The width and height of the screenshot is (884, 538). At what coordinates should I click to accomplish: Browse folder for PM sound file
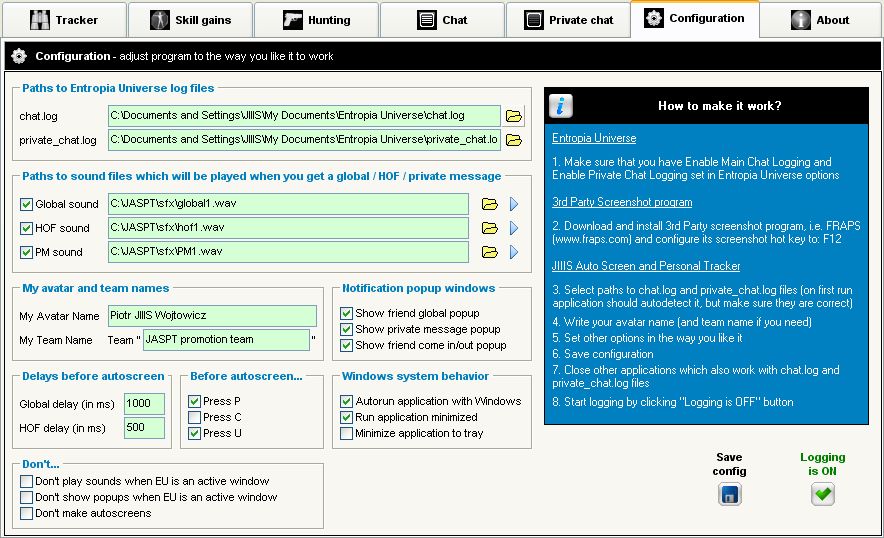(490, 252)
